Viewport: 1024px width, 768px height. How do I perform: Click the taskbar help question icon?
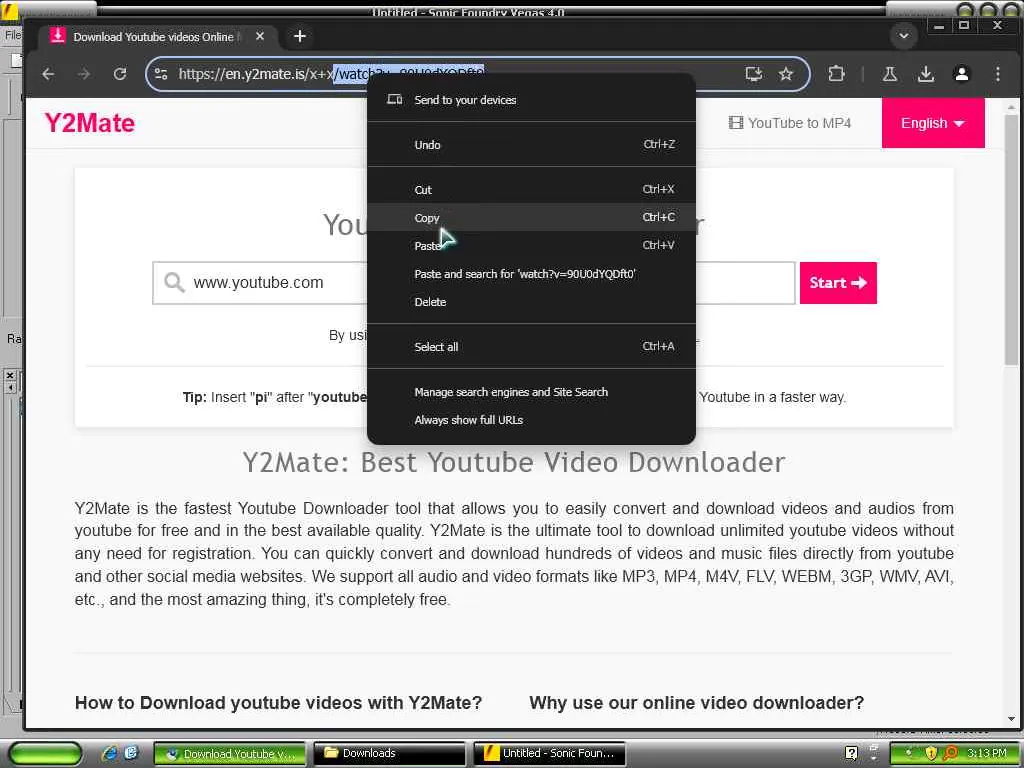(x=851, y=753)
